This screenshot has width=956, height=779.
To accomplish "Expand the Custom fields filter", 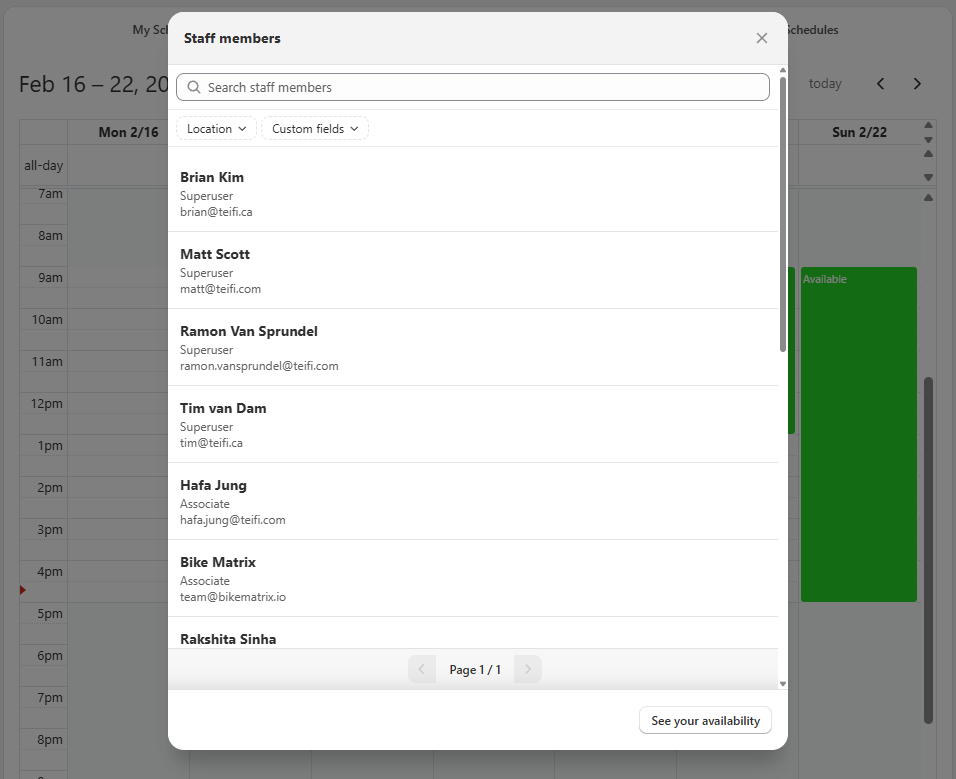I will (x=314, y=129).
